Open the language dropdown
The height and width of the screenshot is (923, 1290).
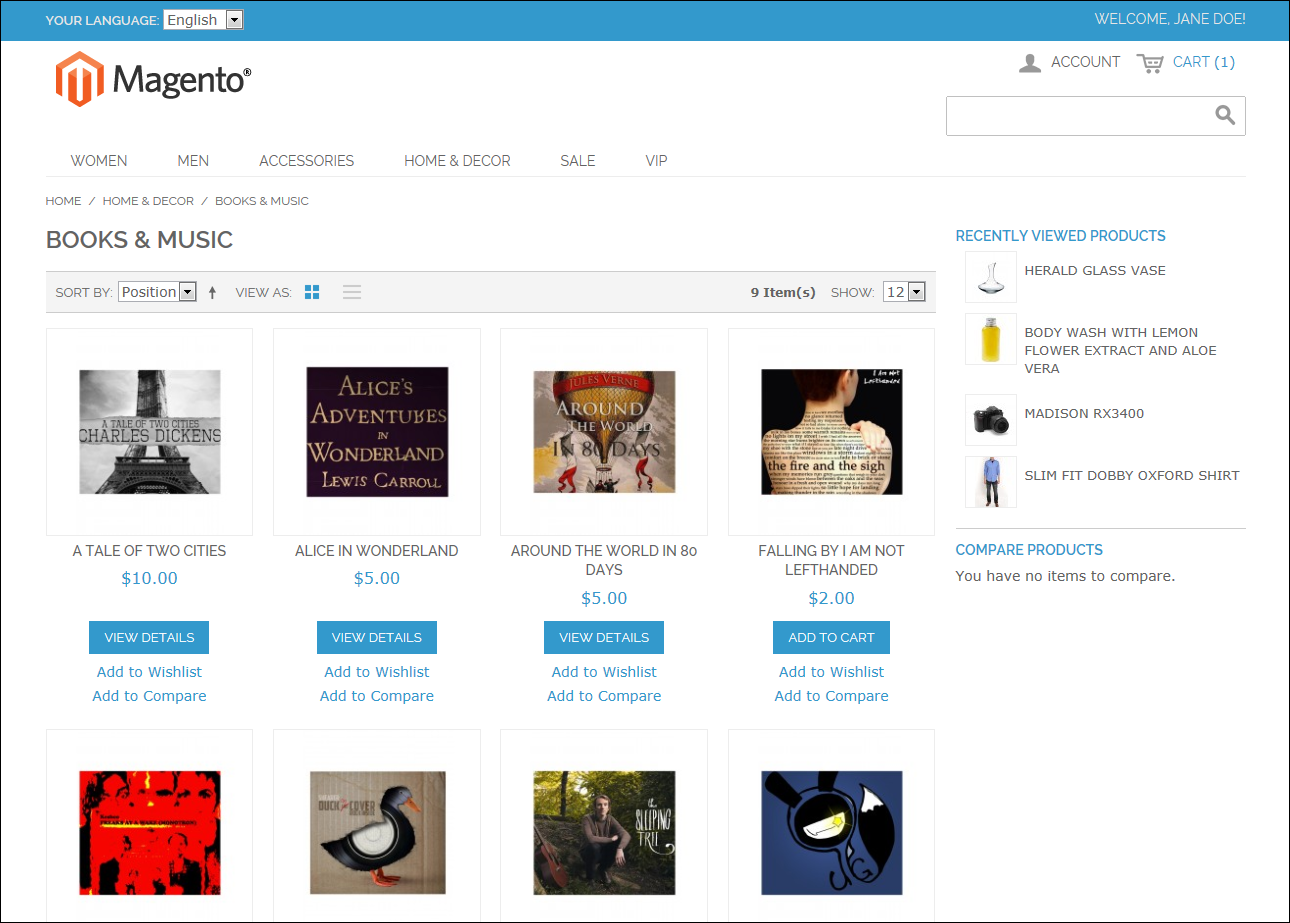point(203,20)
